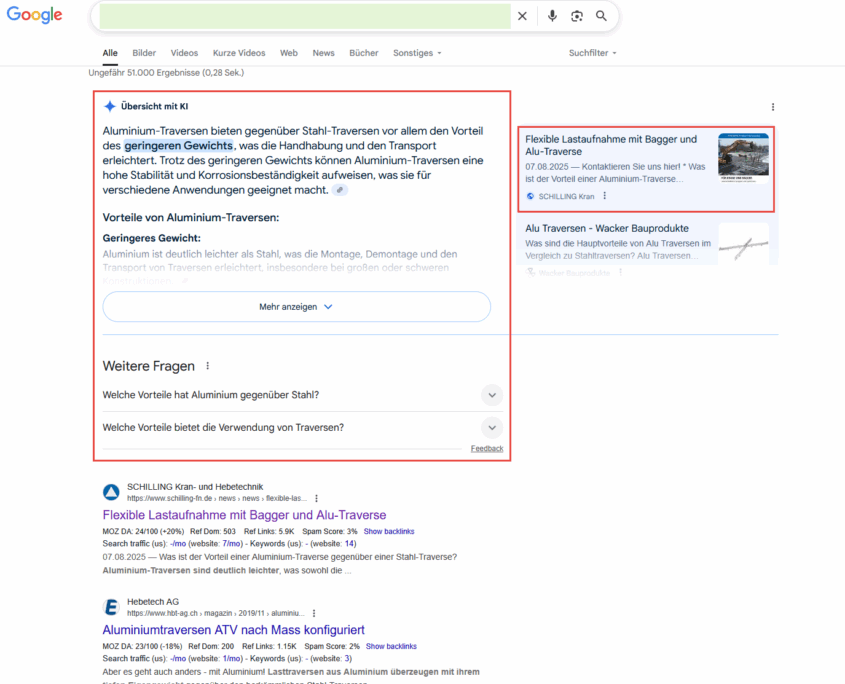
Task: Open result Aluminiumtraversen ATV nach Mass konfiguriert
Action: (x=233, y=630)
